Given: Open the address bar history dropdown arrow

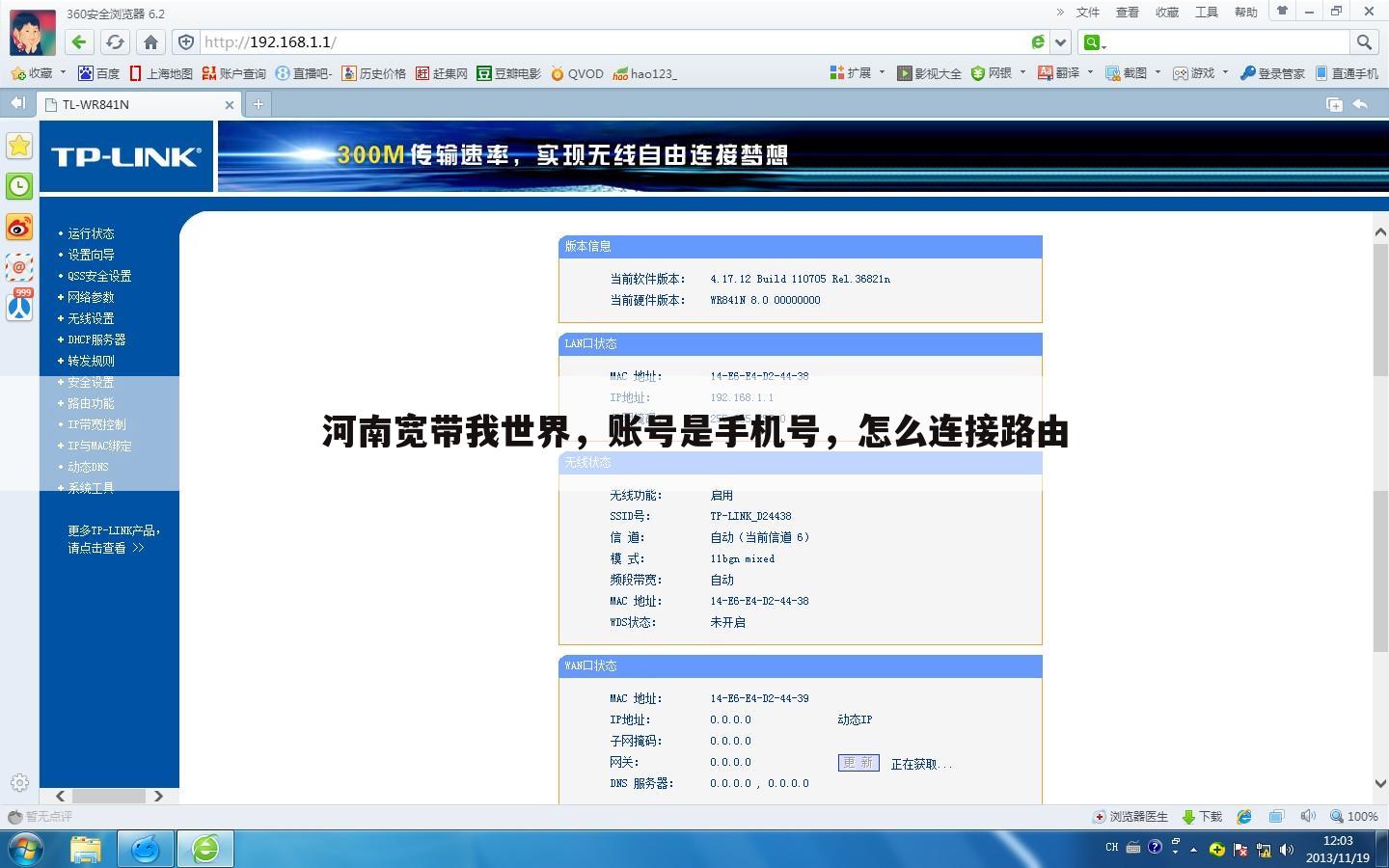Looking at the screenshot, I should (x=1061, y=41).
